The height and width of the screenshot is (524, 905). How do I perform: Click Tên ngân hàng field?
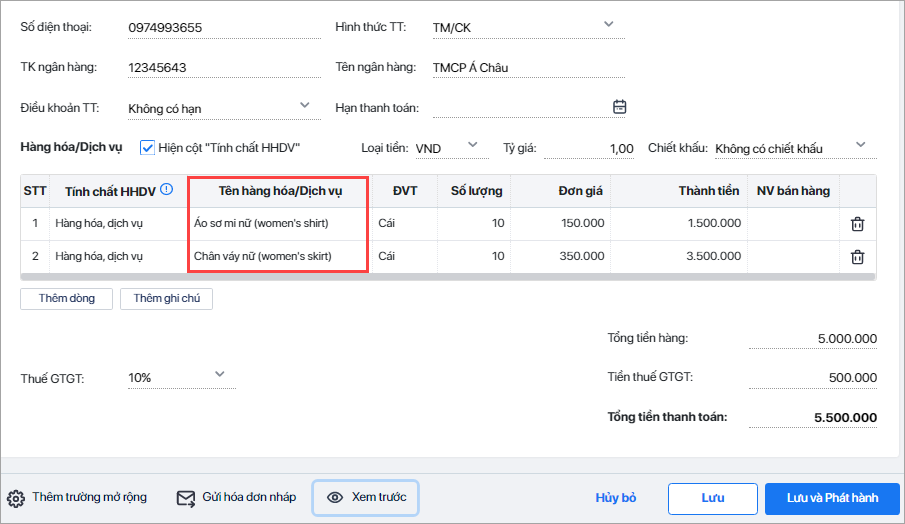(529, 68)
